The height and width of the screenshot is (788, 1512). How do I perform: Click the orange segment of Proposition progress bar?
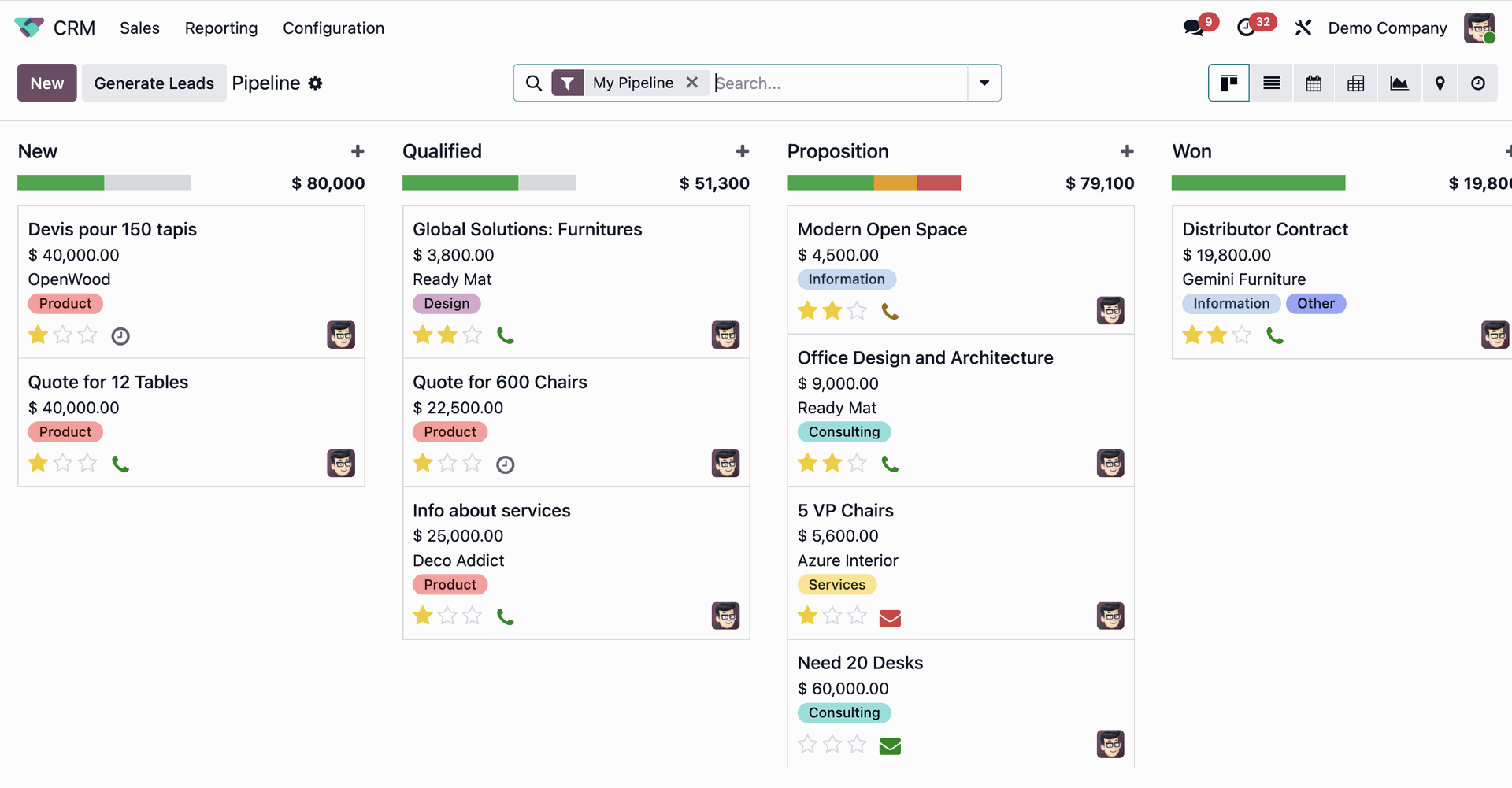pos(895,183)
